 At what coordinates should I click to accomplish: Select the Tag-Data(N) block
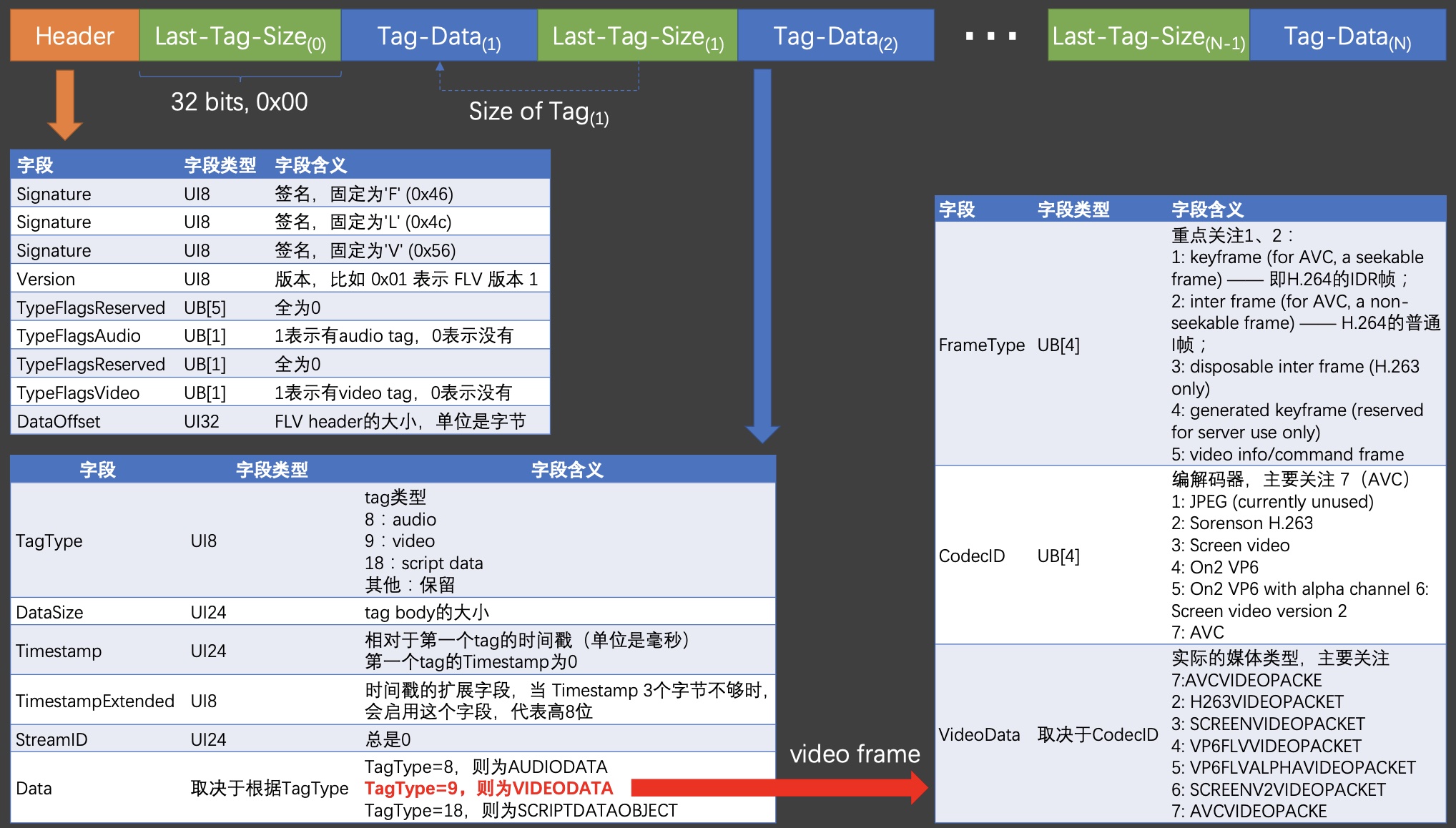click(1347, 35)
